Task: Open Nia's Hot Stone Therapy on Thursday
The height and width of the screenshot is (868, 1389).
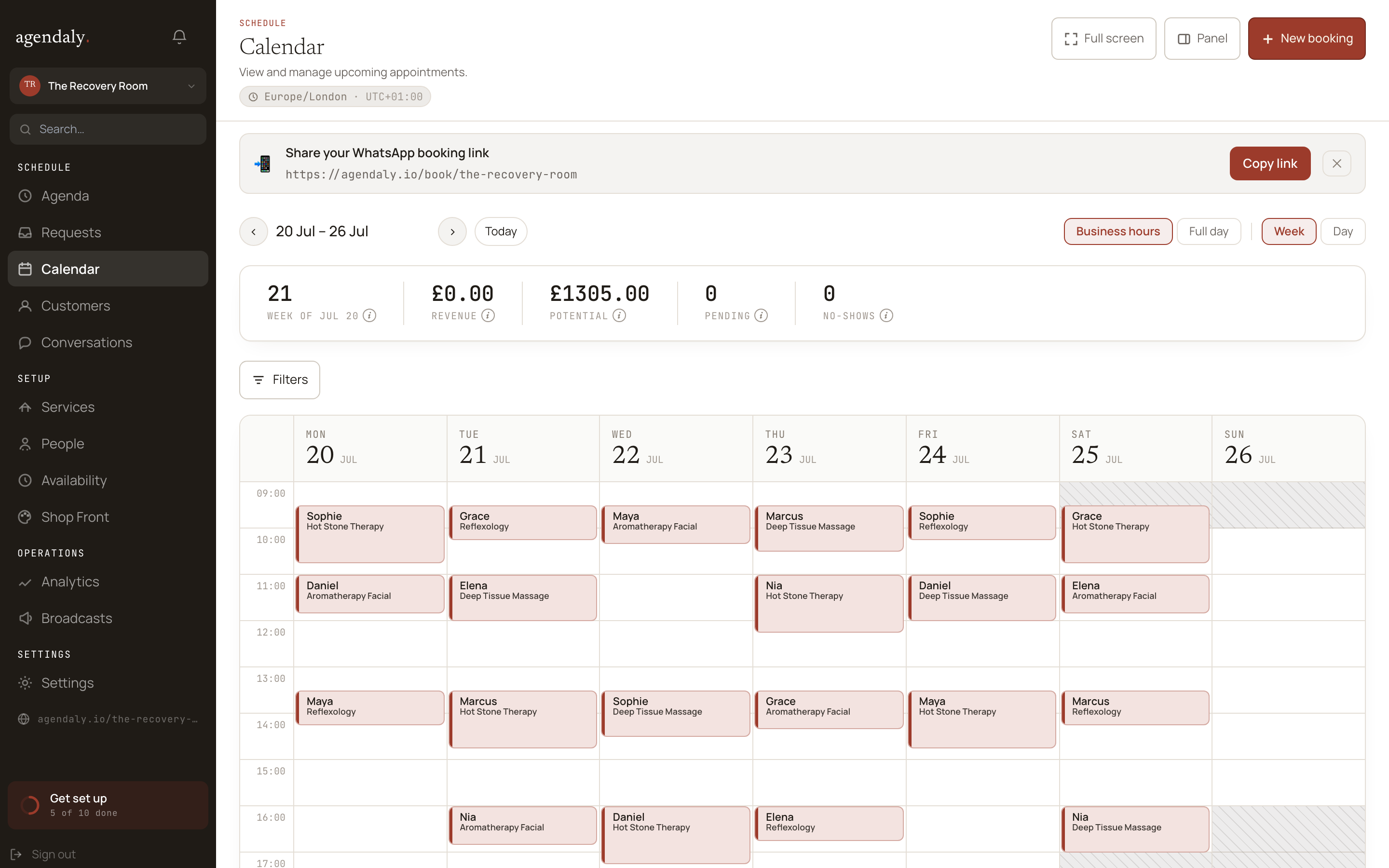Action: point(830,603)
